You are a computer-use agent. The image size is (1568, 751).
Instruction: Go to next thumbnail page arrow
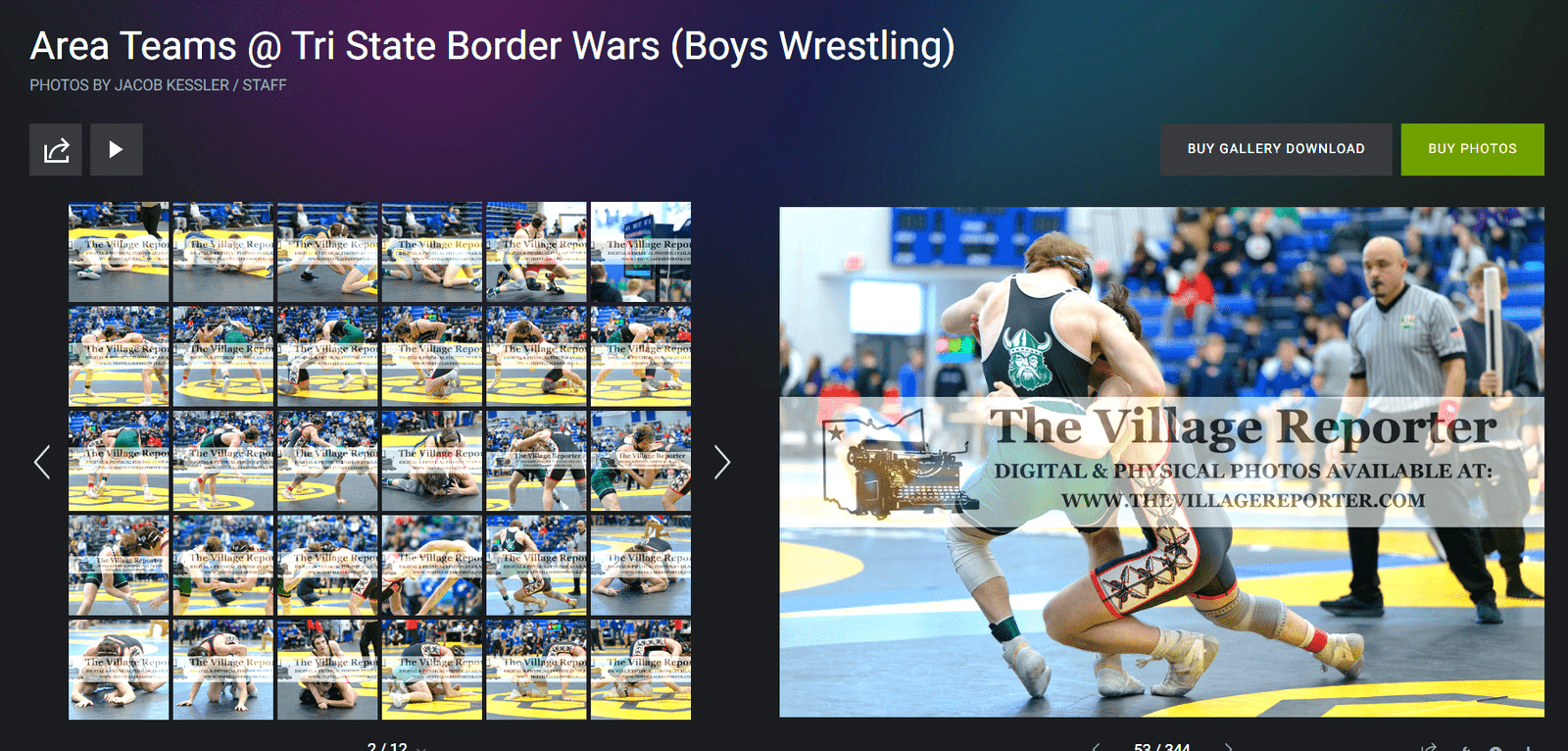click(x=722, y=462)
